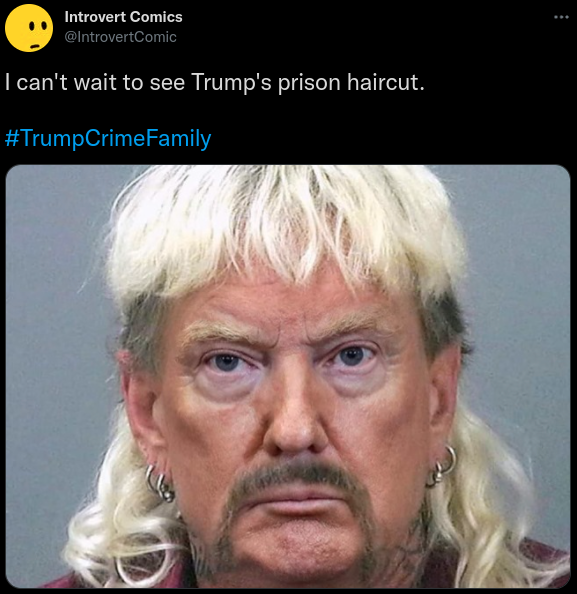Click the bold "Introvert Comics" account name
The height and width of the screenshot is (594, 577).
[x=124, y=17]
